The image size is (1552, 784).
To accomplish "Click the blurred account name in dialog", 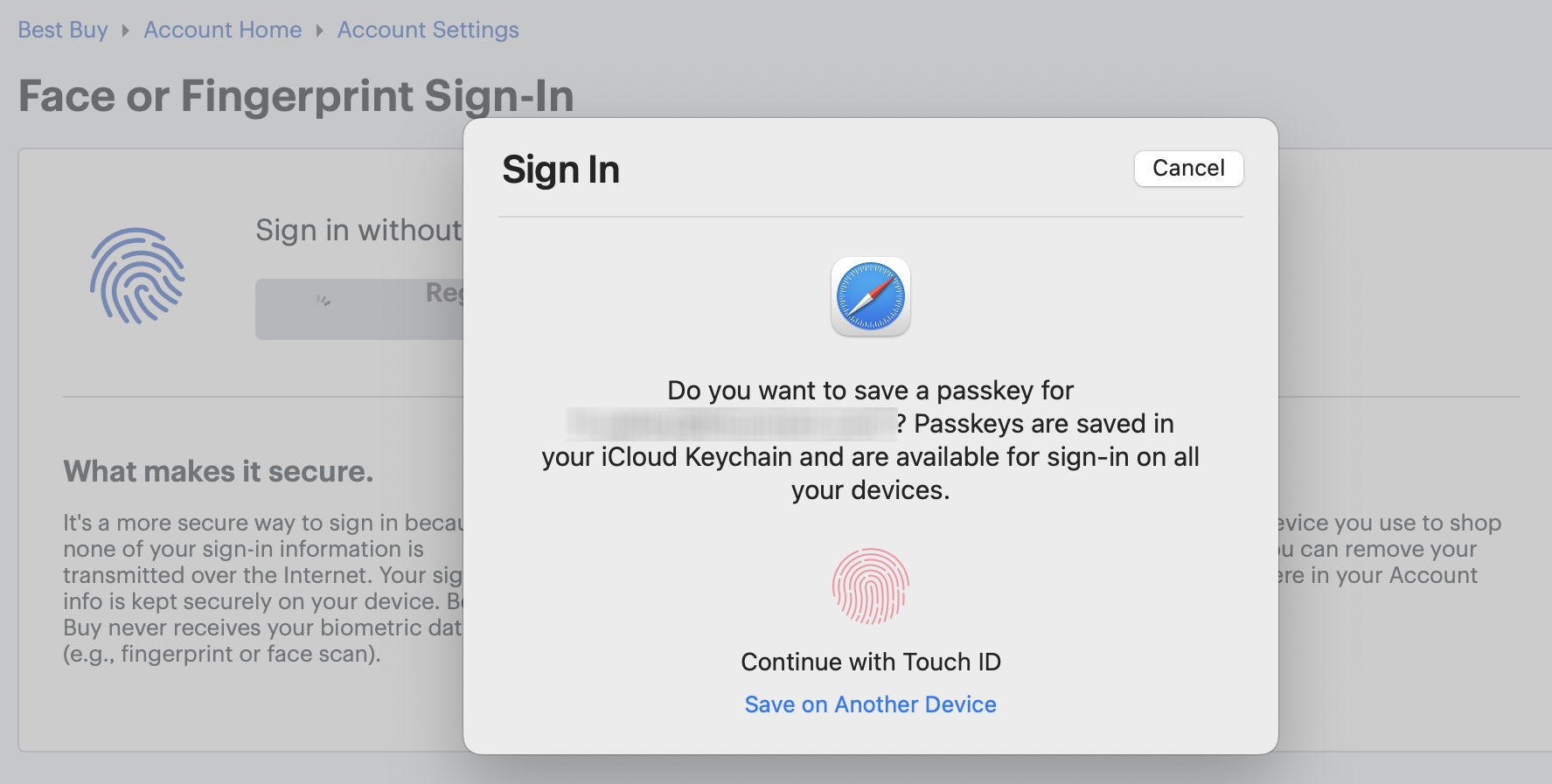I will pyautogui.click(x=731, y=424).
